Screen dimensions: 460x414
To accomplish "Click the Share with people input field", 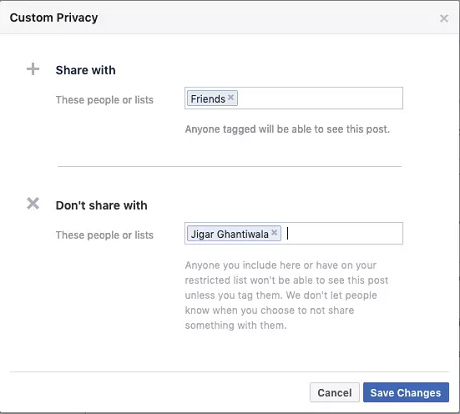I will point(293,98).
